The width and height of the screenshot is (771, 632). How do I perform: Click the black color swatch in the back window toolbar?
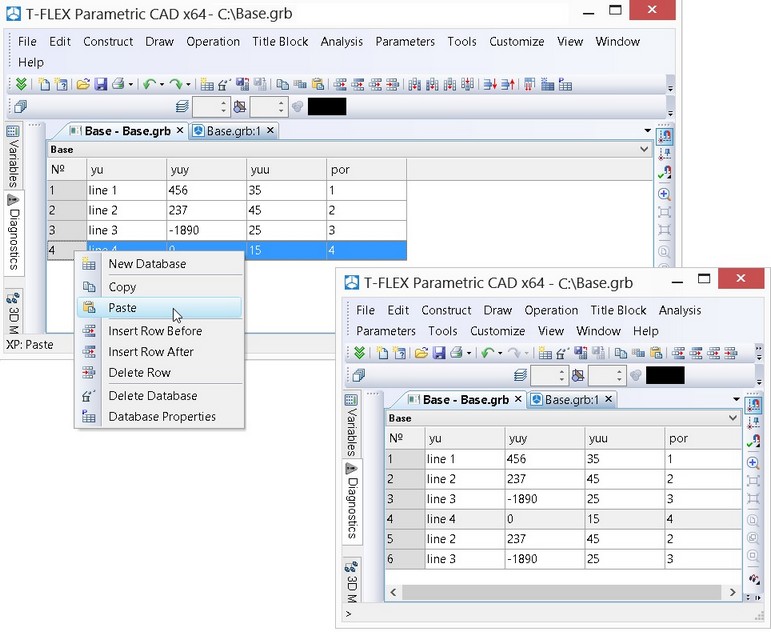327,107
